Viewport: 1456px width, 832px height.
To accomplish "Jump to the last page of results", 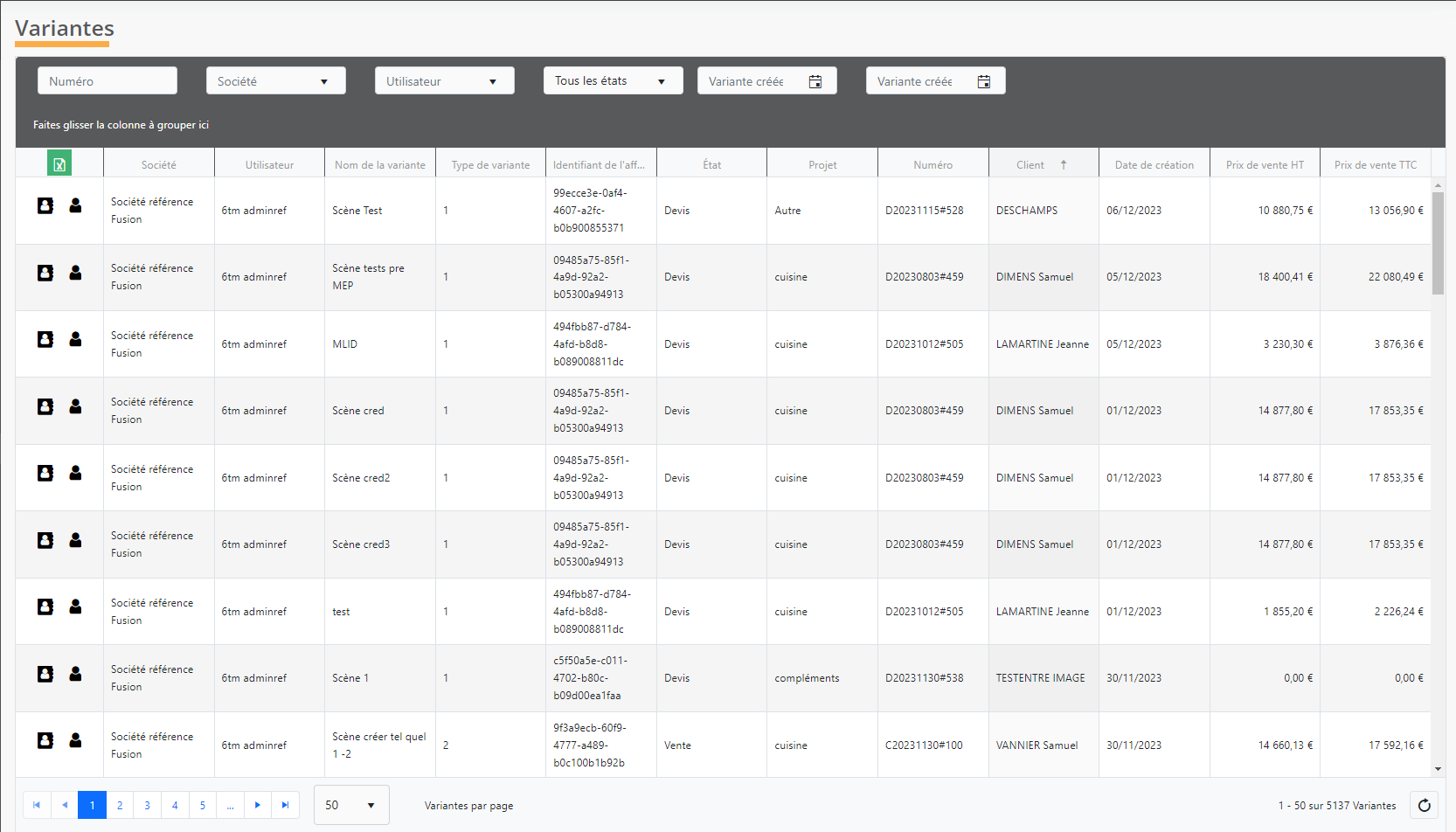I will (x=285, y=805).
